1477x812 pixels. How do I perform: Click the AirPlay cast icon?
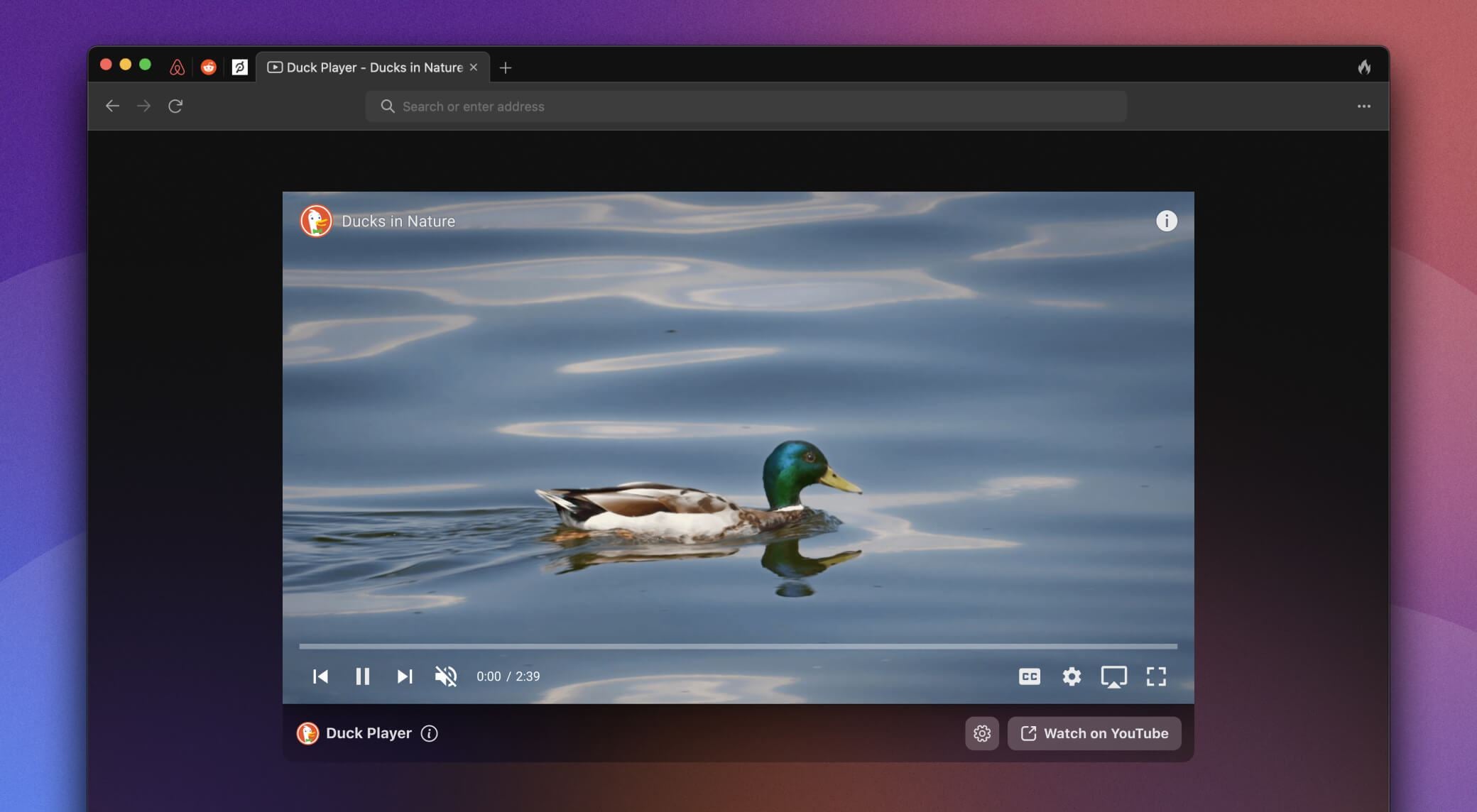click(1113, 675)
